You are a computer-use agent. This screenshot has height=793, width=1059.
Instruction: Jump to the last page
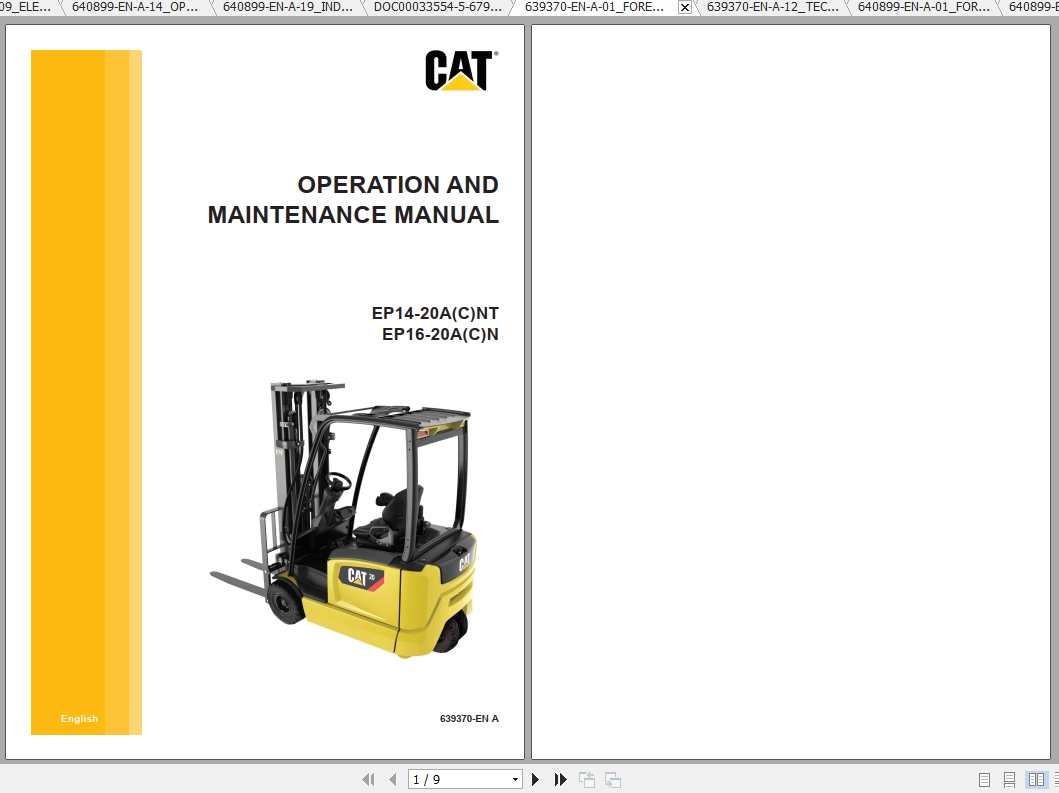560,779
